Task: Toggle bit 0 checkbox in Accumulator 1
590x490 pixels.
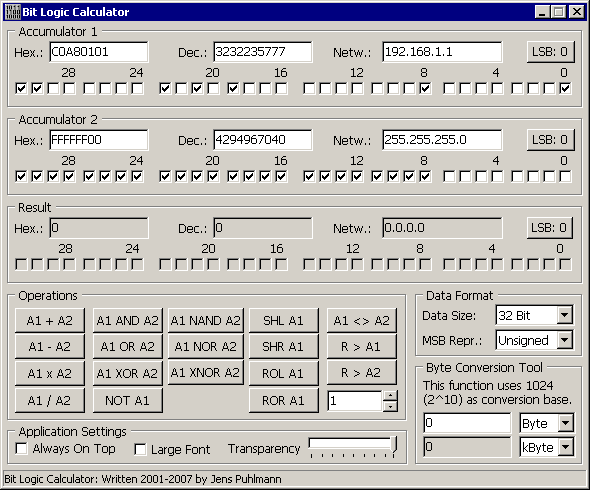Action: click(x=565, y=88)
